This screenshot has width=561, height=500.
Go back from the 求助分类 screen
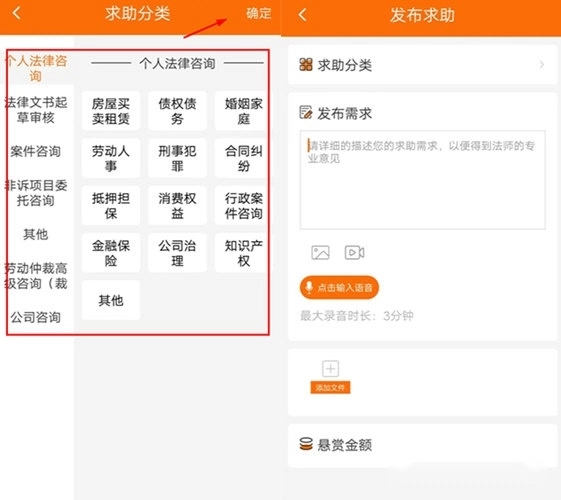click(x=16, y=13)
